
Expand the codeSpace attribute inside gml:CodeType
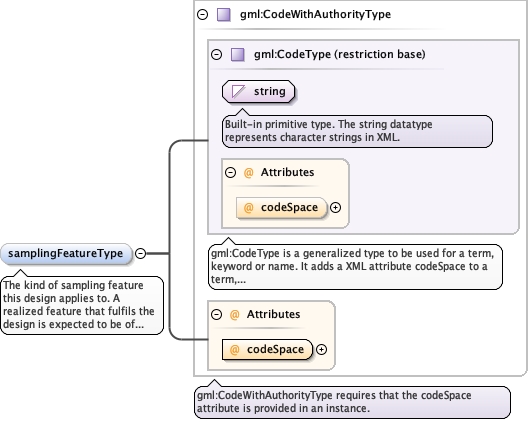tap(335, 207)
